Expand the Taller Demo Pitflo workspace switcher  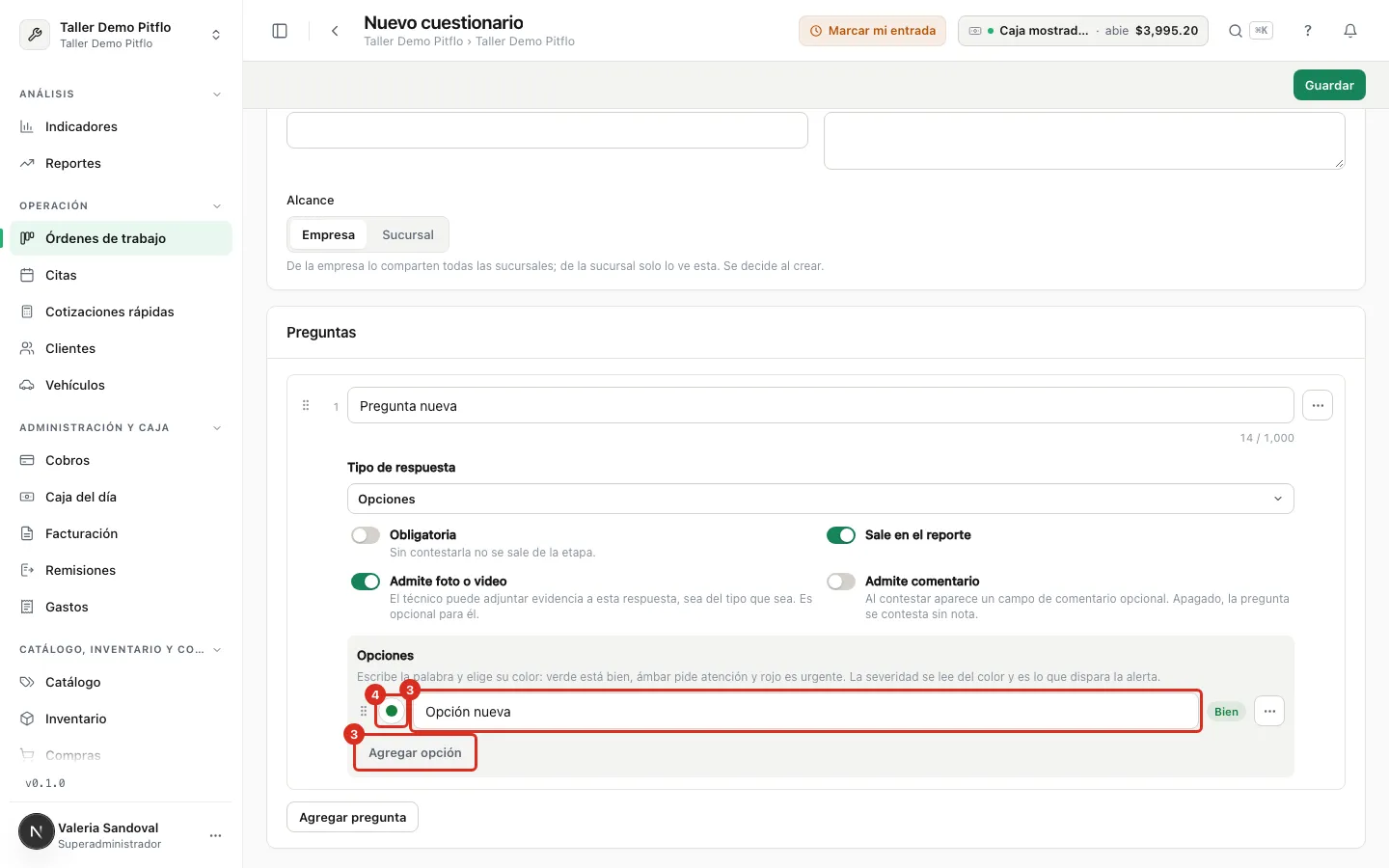tap(122, 35)
